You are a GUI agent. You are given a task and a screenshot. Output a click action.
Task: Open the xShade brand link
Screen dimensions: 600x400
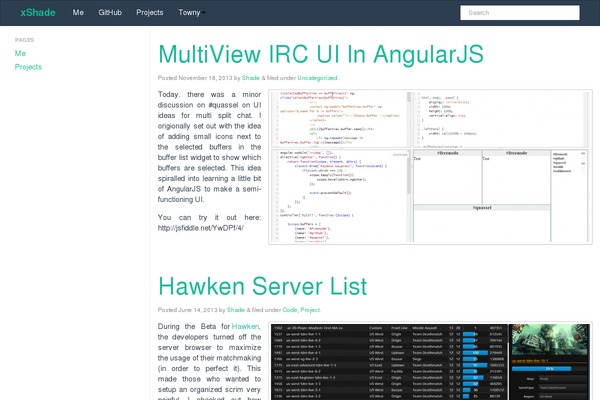pyautogui.click(x=38, y=13)
